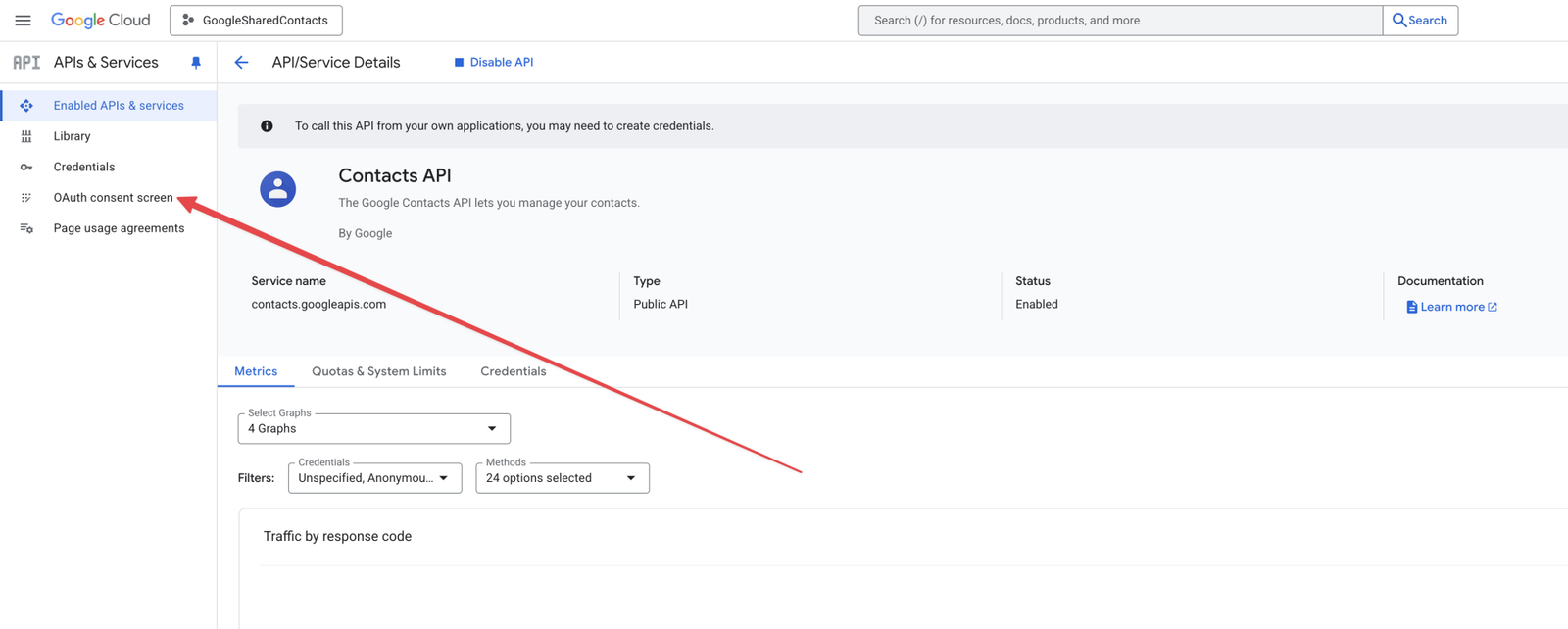Open OAuth consent screen

coord(114,197)
